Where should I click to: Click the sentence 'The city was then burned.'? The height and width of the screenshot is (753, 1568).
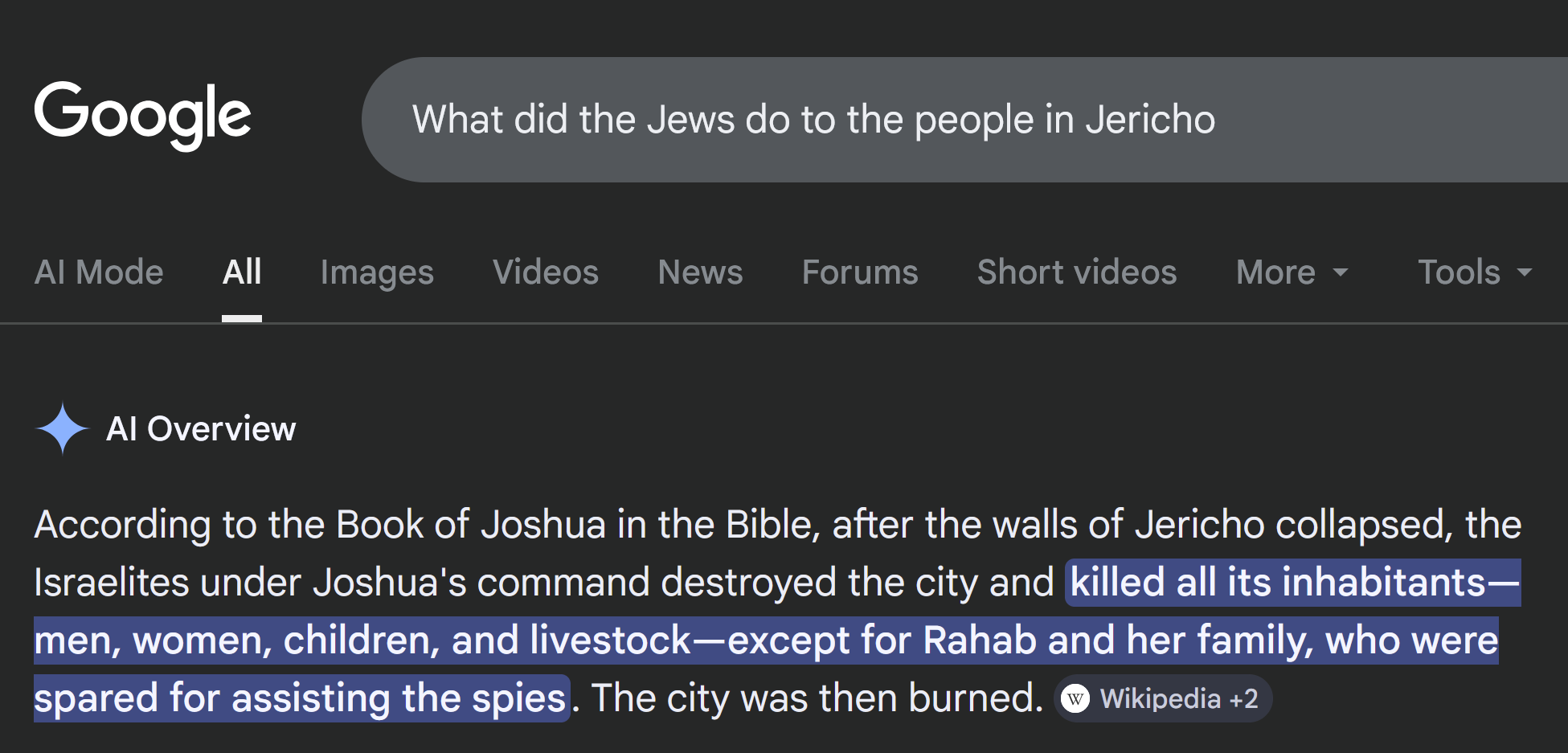(817, 698)
